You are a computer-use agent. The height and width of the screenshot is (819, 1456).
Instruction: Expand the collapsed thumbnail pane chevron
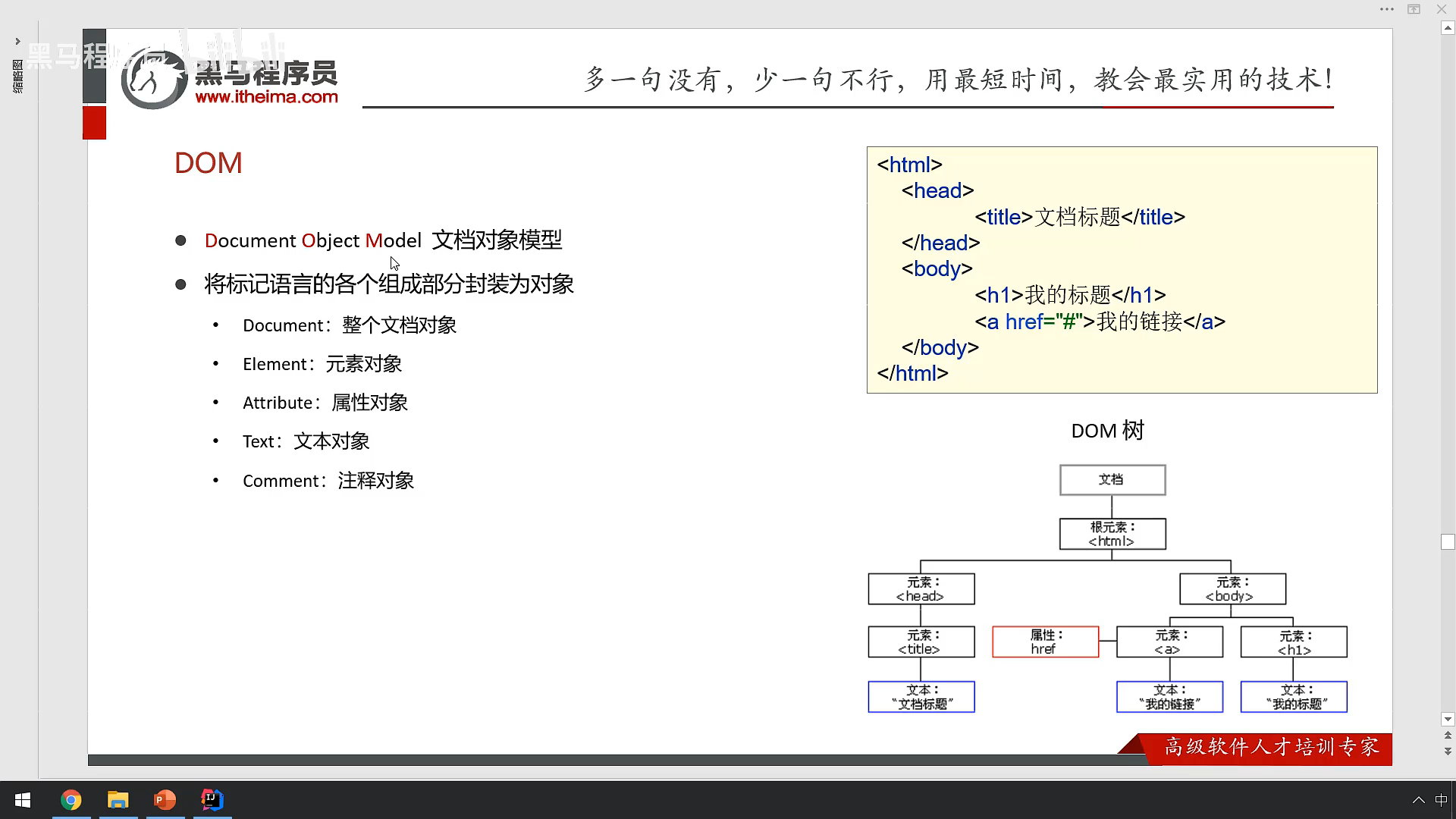click(x=17, y=41)
